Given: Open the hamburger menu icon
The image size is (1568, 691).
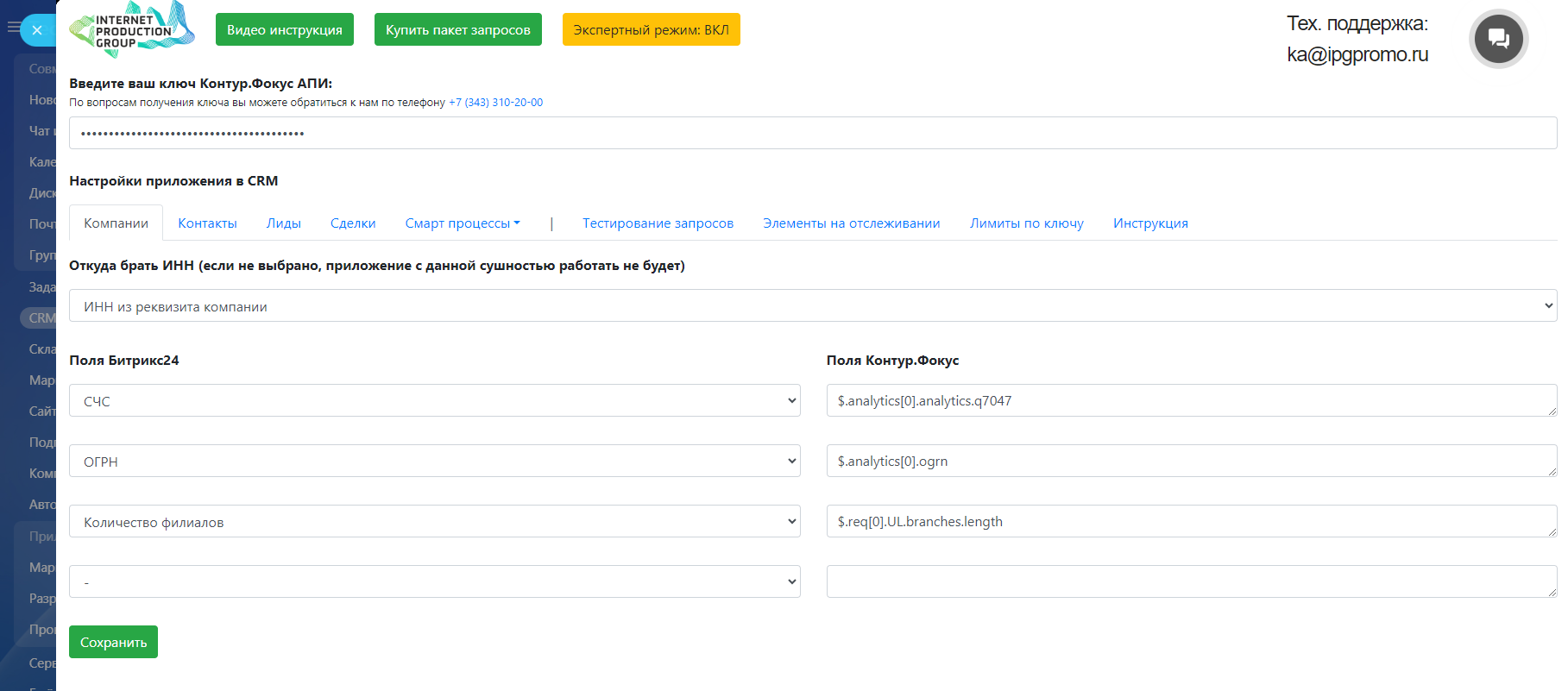Looking at the screenshot, I should pos(13,28).
